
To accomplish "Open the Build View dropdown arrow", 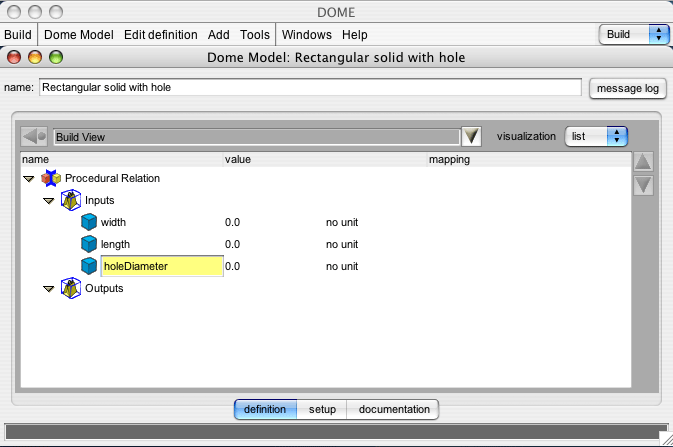I will pos(471,137).
